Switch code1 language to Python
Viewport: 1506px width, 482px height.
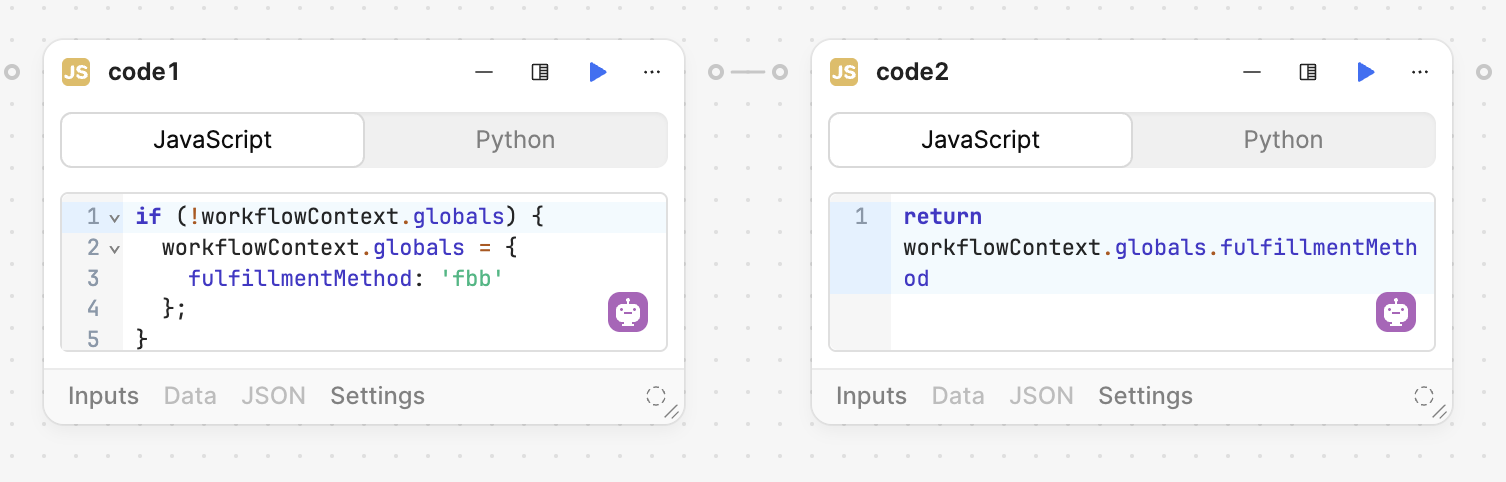click(x=515, y=140)
